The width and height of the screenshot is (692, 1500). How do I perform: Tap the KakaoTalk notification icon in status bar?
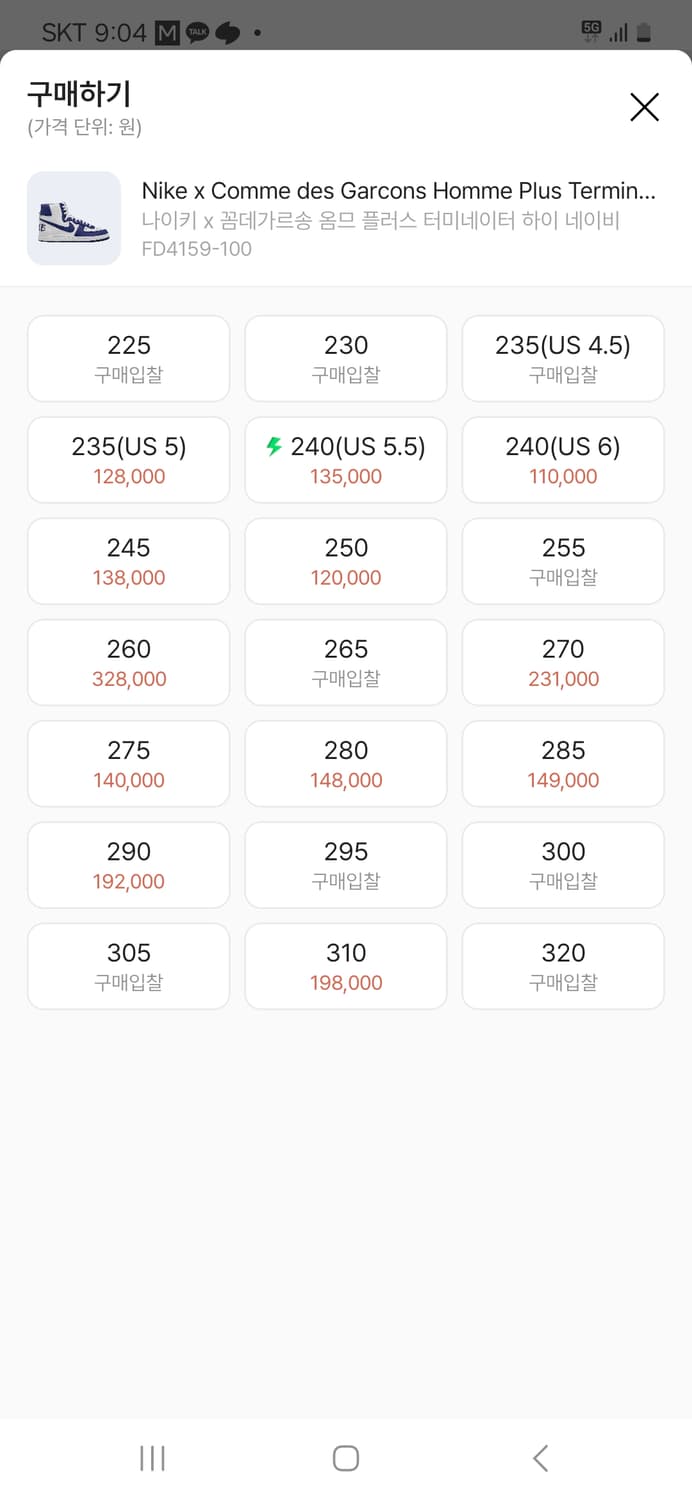[198, 33]
